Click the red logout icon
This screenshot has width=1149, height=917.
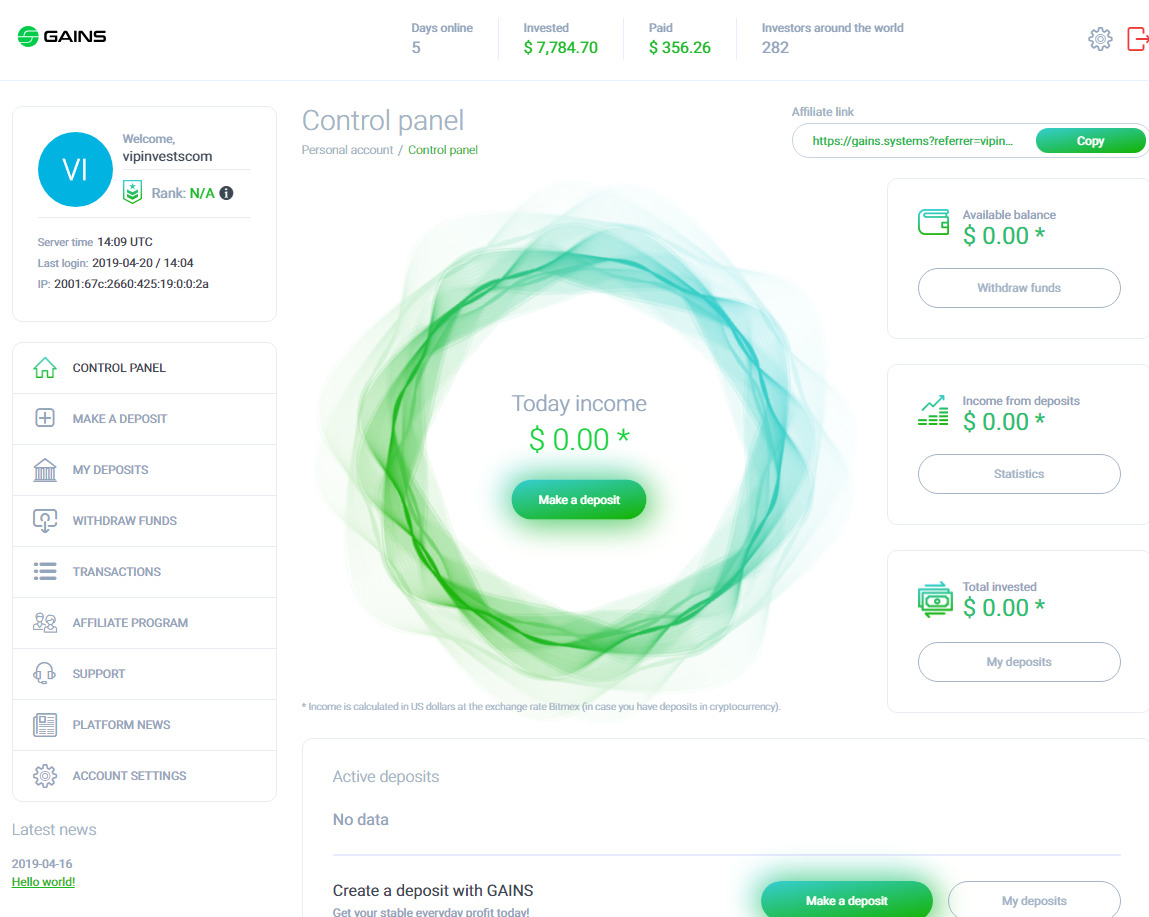[1137, 39]
